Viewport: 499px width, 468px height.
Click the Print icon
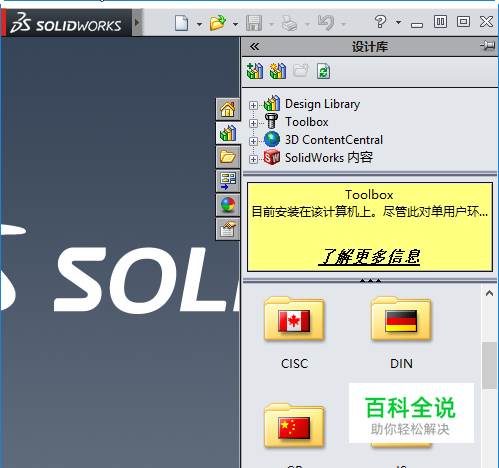click(289, 23)
